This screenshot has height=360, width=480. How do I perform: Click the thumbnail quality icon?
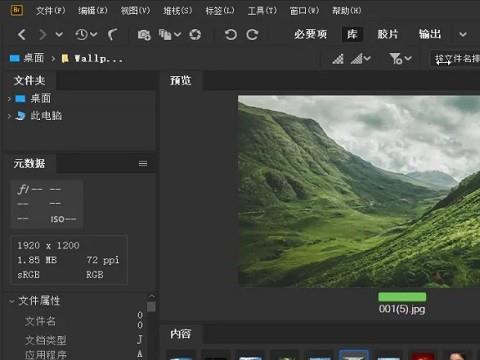pyautogui.click(x=338, y=59)
